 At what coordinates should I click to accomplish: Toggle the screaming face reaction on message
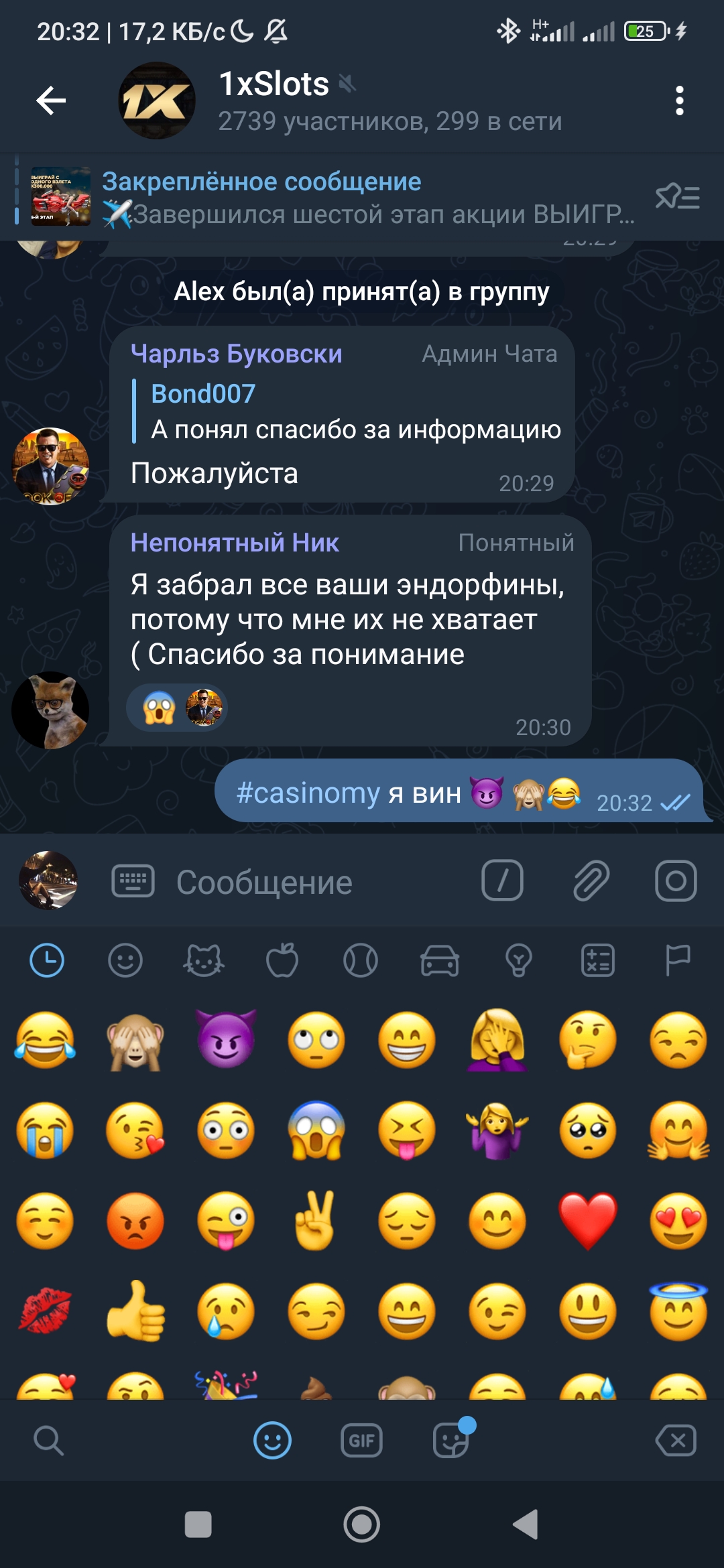[159, 708]
